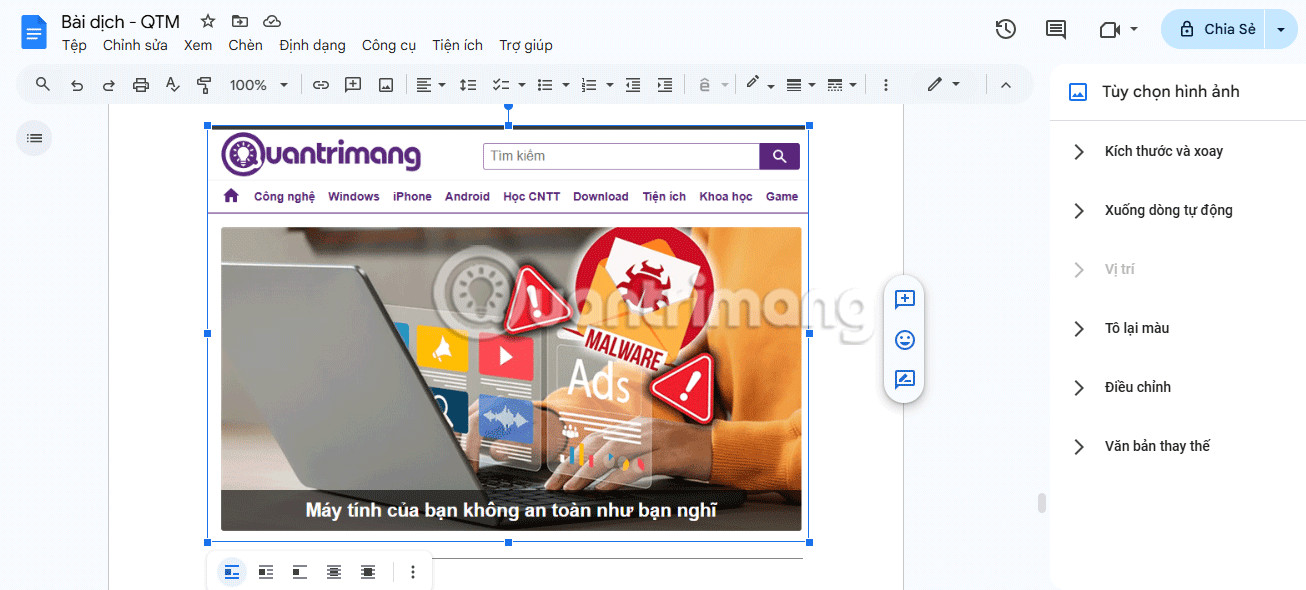Switch image to In front of text
Screen dimensions: 1306x590
[x=367, y=571]
